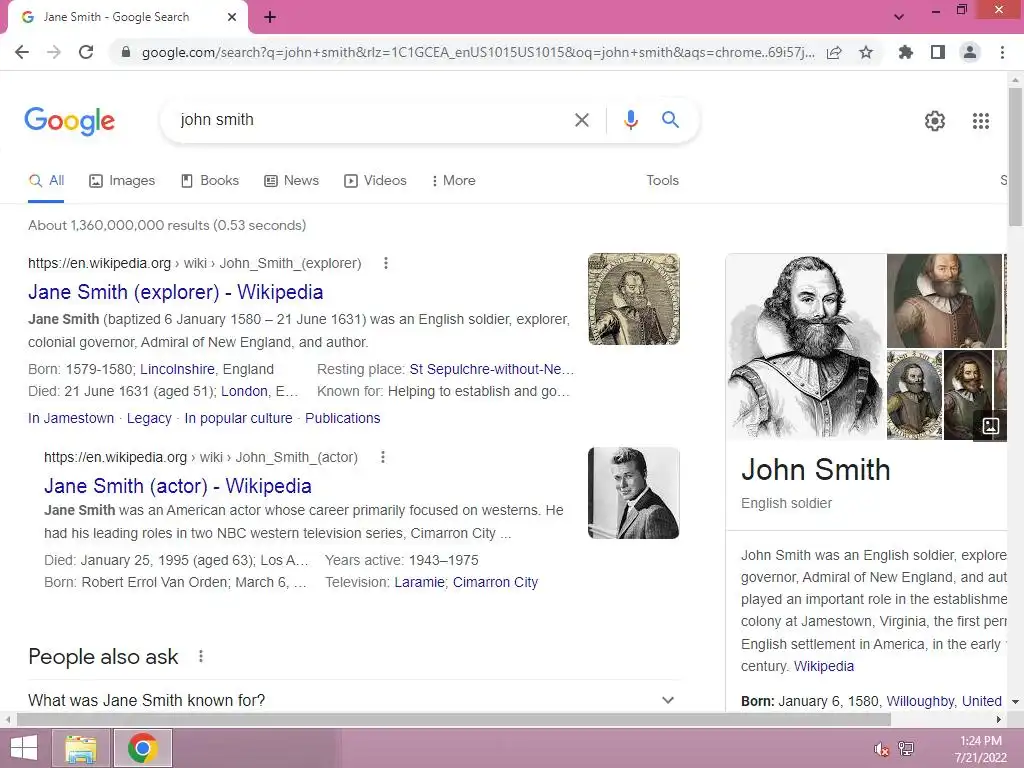Image resolution: width=1024 pixels, height=768 pixels.
Task: Share this page via address bar icon
Action: tap(834, 52)
